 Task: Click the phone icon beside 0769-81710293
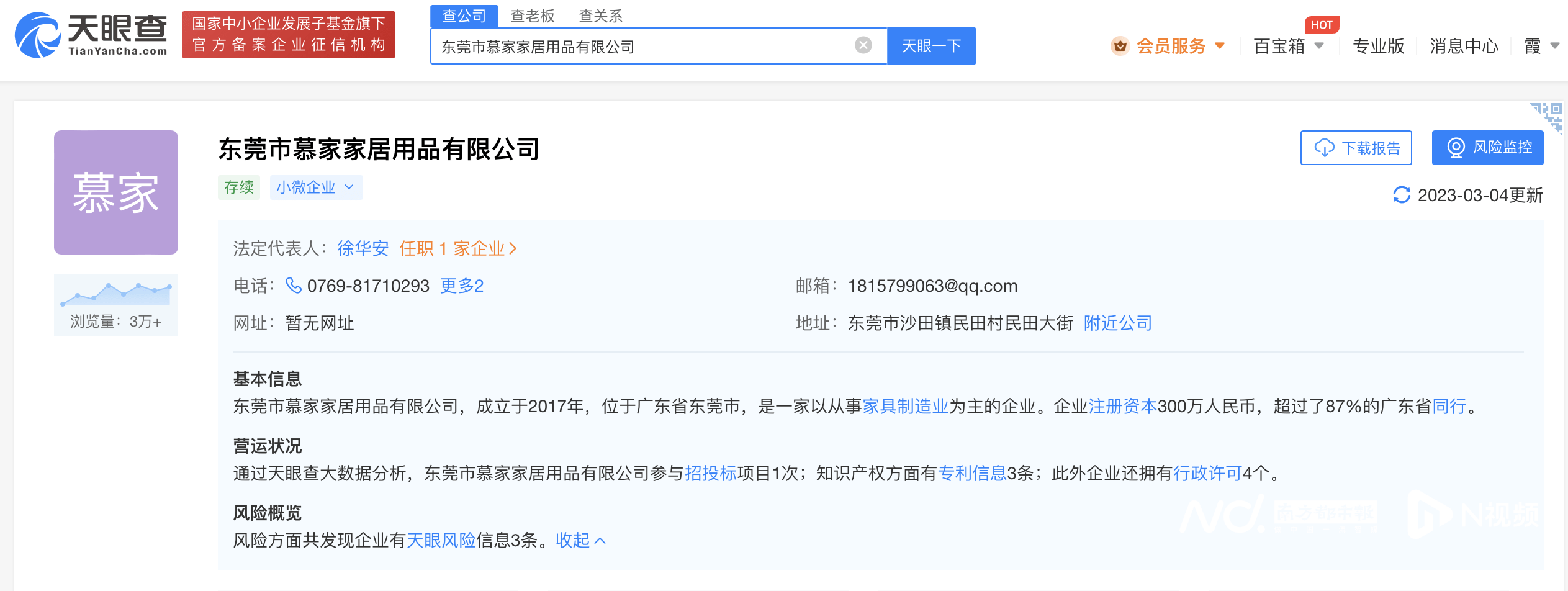293,285
